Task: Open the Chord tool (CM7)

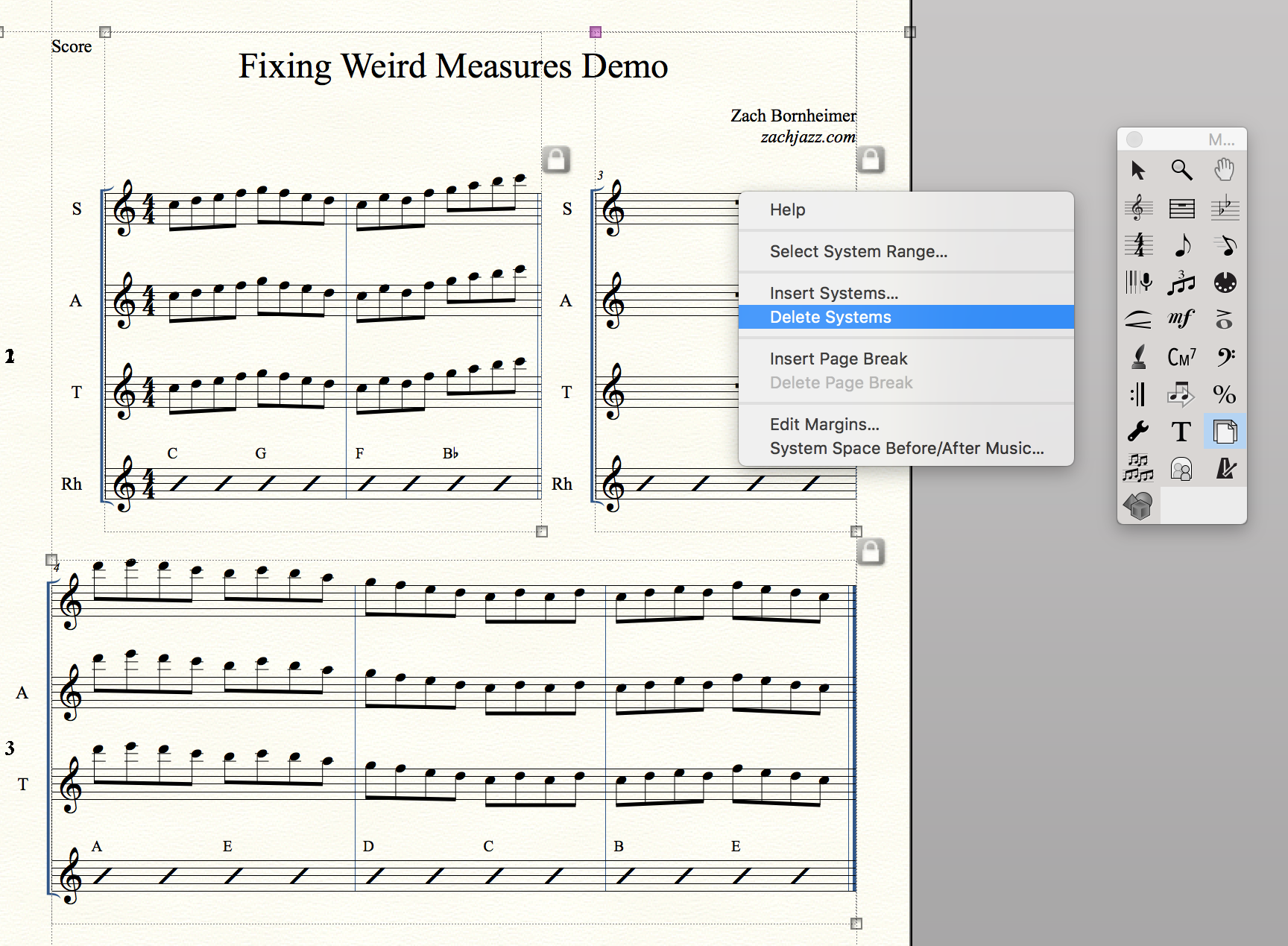Action: tap(1181, 357)
